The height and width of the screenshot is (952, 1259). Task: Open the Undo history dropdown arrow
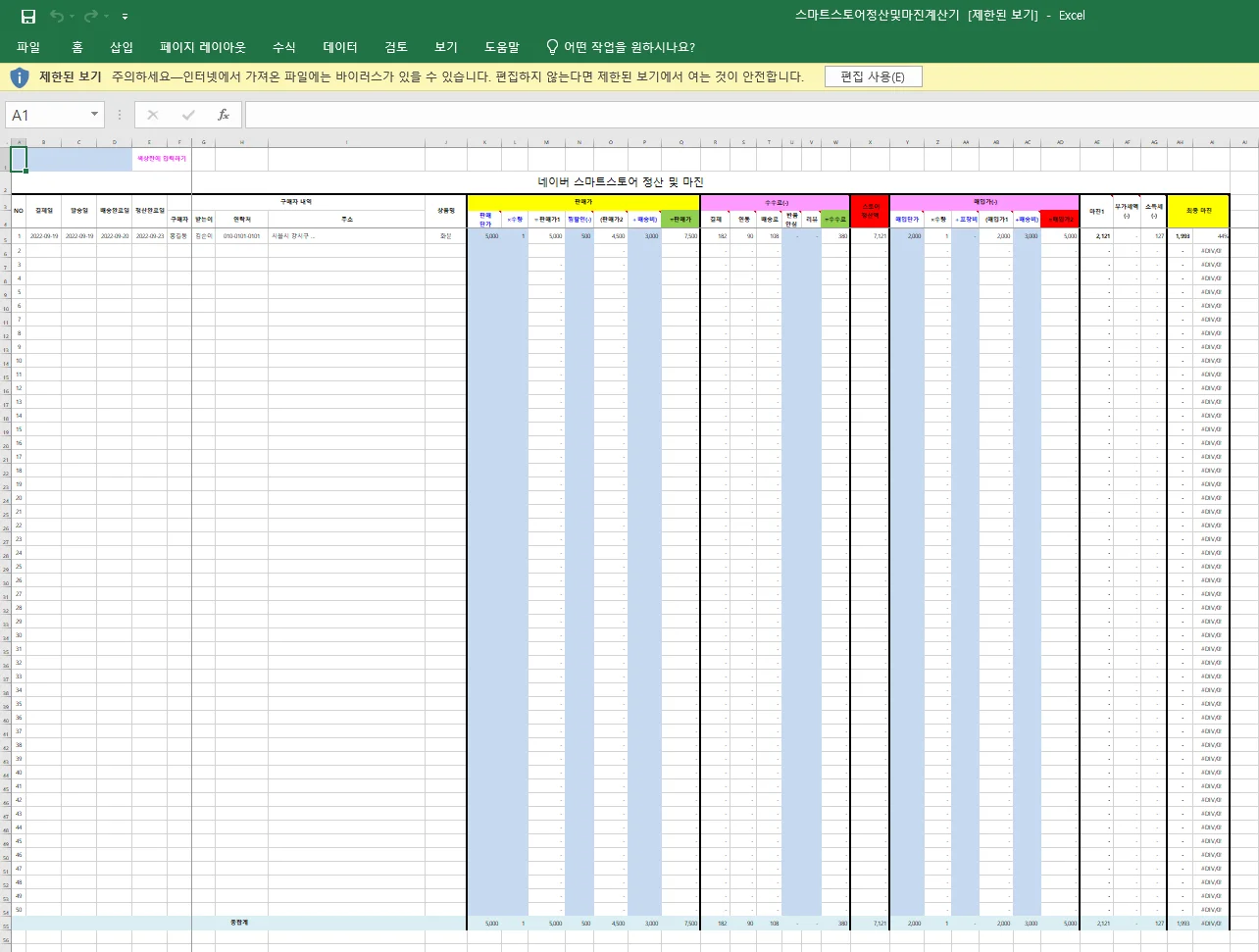(72, 17)
